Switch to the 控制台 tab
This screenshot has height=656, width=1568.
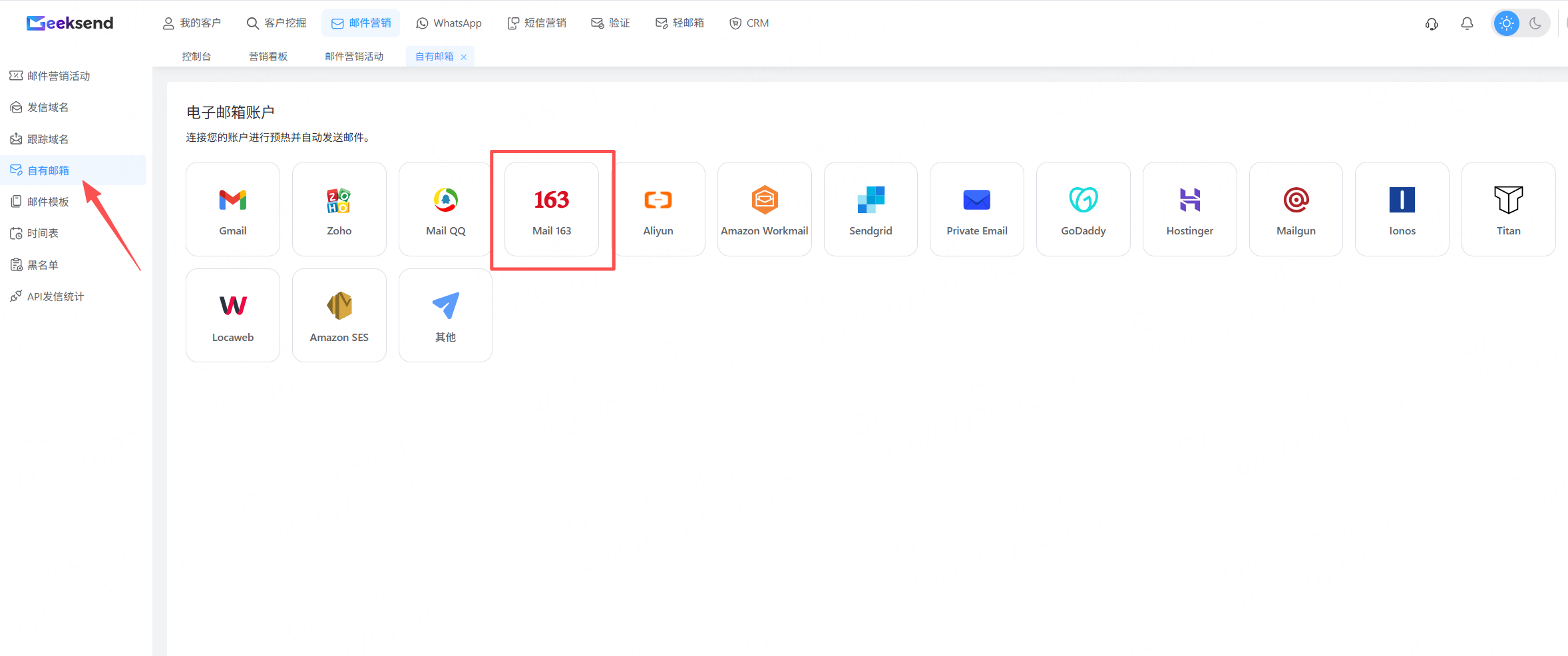196,57
